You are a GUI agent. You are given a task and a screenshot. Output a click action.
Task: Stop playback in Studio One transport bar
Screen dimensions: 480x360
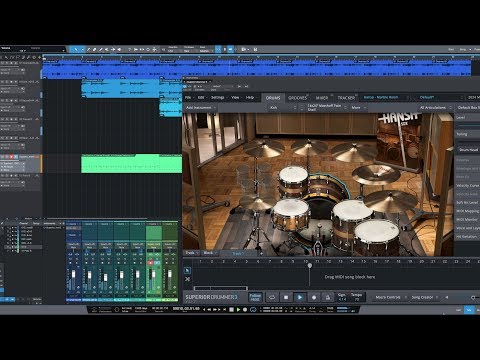(232, 310)
